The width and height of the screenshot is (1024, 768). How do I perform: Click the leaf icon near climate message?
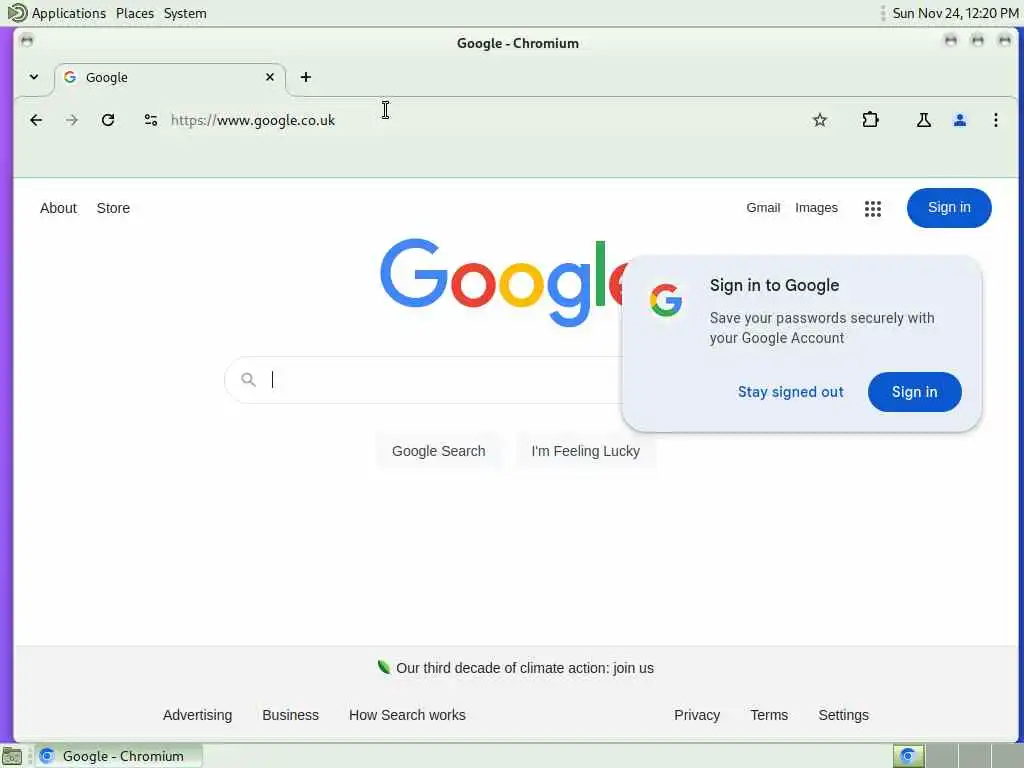(384, 667)
